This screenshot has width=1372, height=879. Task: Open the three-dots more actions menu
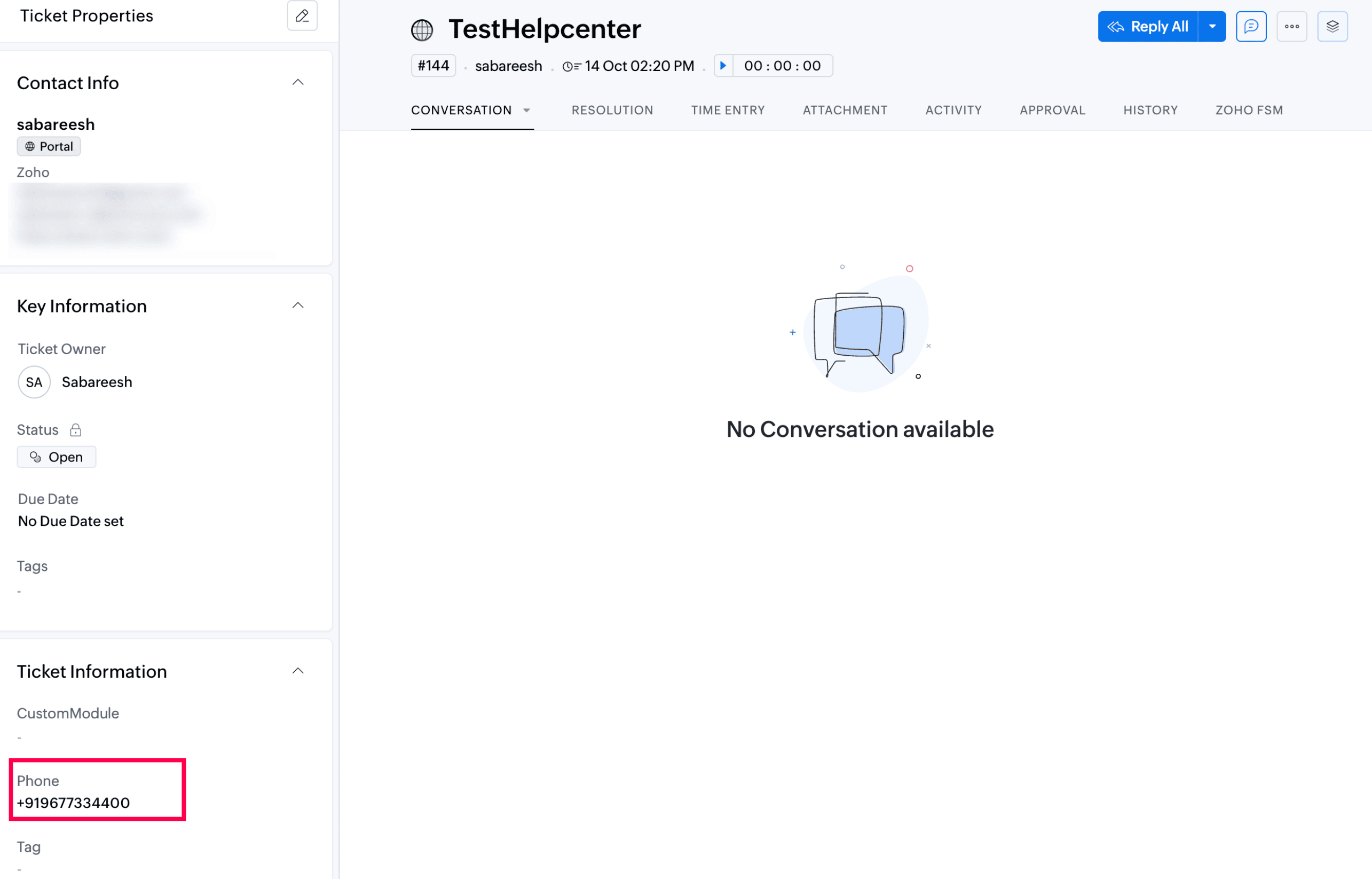tap(1291, 26)
